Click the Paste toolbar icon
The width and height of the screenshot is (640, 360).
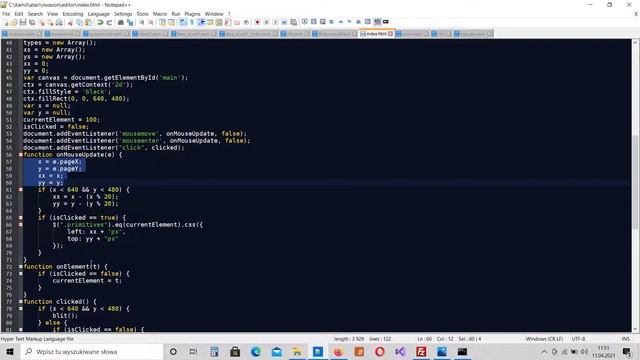89,22
